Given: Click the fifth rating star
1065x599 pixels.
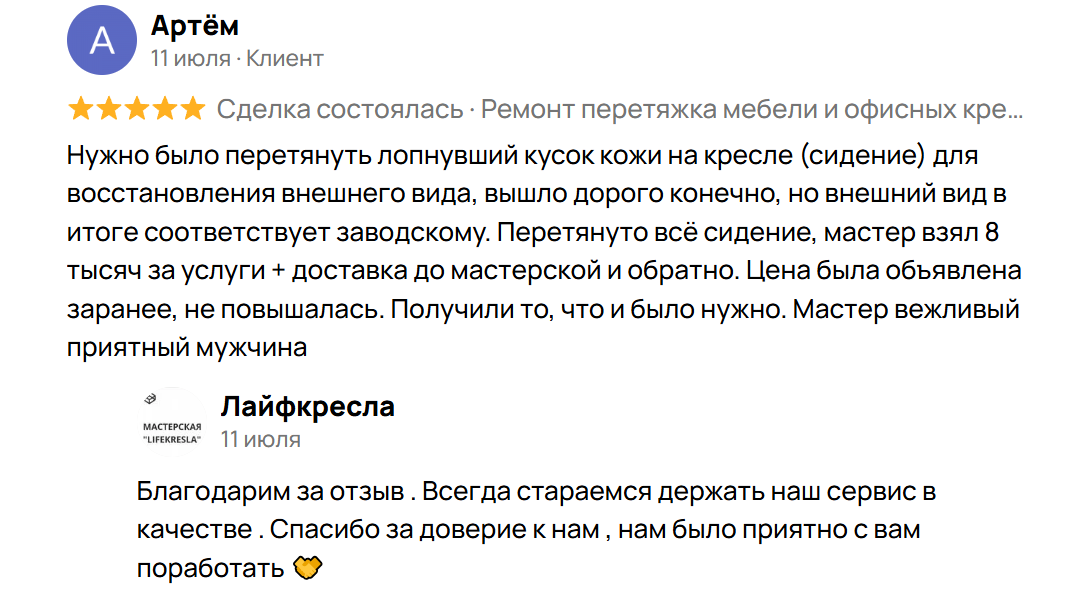Looking at the screenshot, I should 192,109.
